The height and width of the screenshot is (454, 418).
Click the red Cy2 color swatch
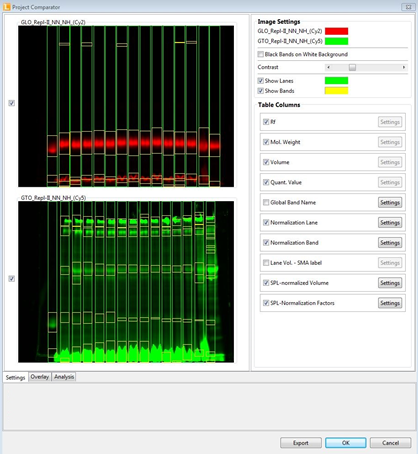tap(336, 31)
